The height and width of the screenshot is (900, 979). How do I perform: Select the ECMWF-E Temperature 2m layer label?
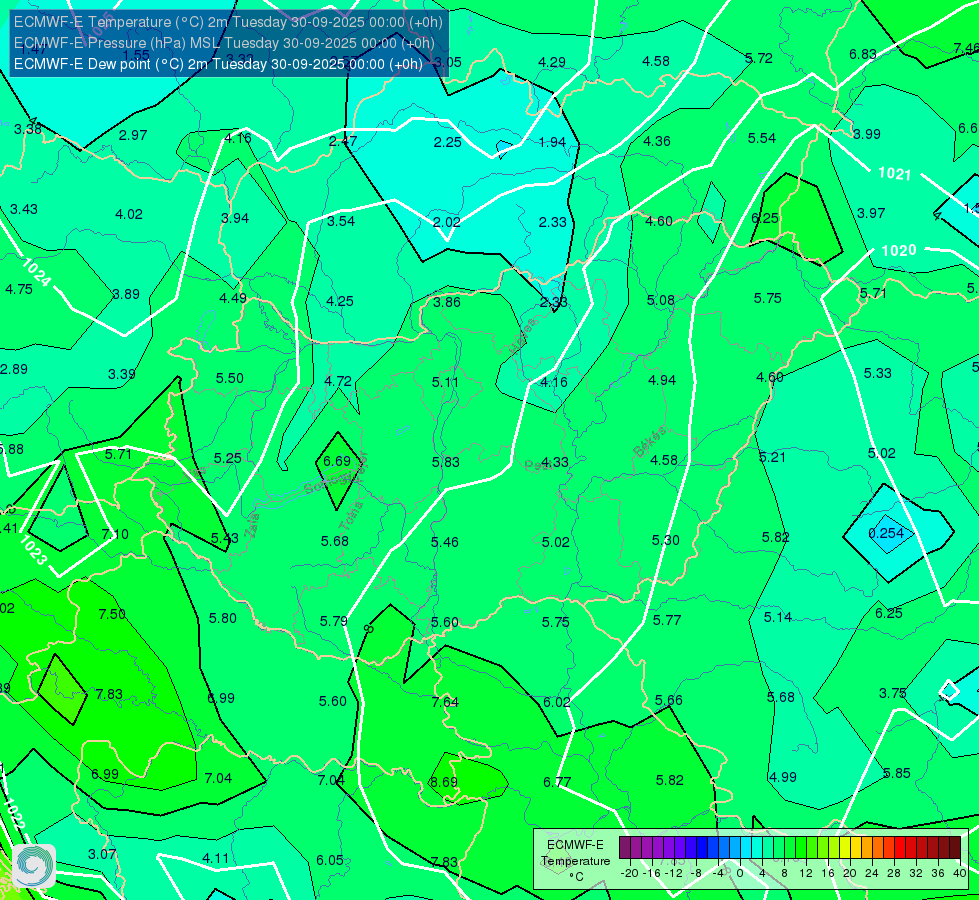(228, 22)
